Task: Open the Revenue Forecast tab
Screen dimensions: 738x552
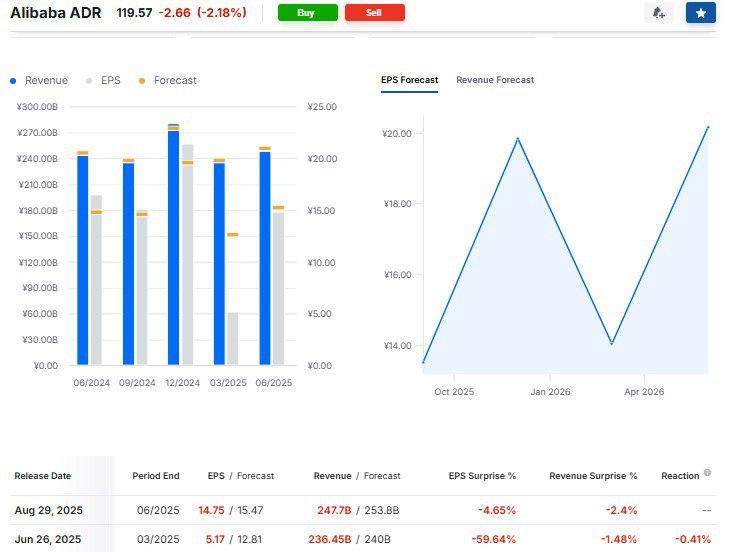Action: [495, 80]
